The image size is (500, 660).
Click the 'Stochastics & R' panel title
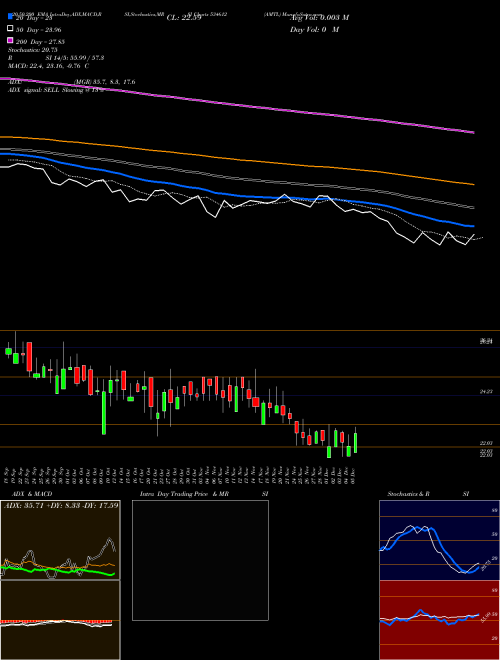pyautogui.click(x=408, y=494)
